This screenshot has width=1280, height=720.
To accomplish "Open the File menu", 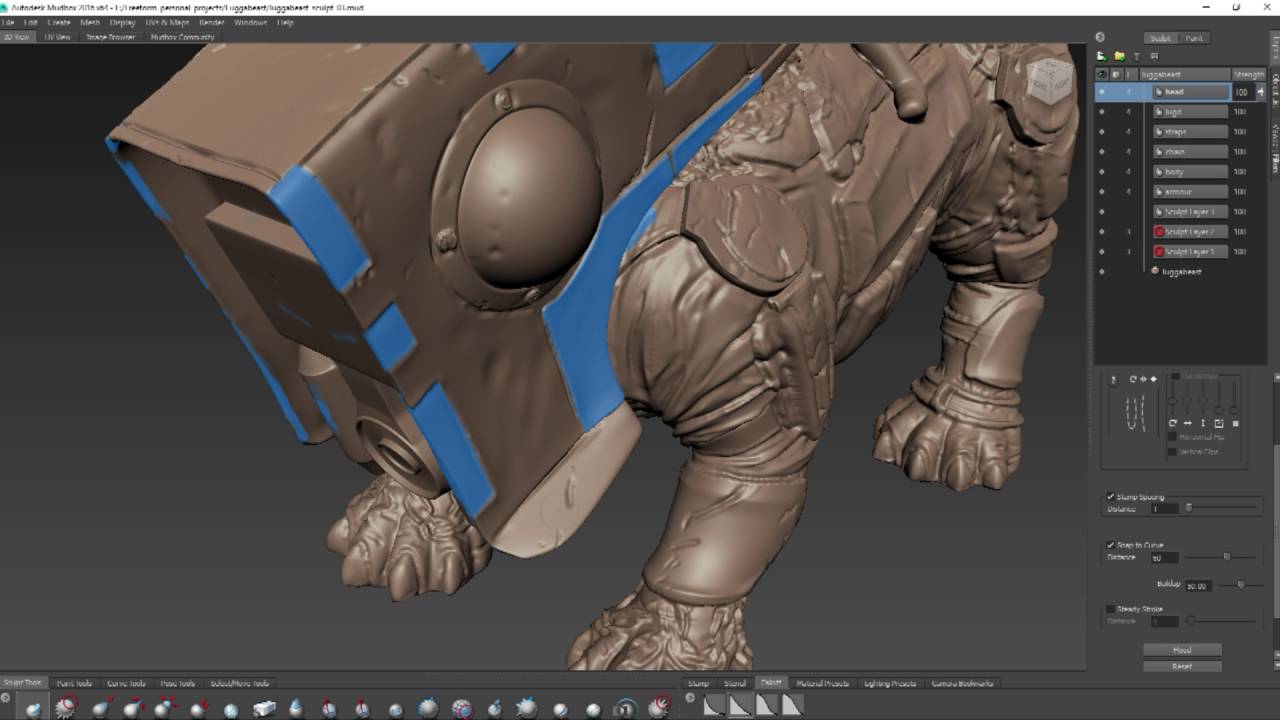I will 8,22.
